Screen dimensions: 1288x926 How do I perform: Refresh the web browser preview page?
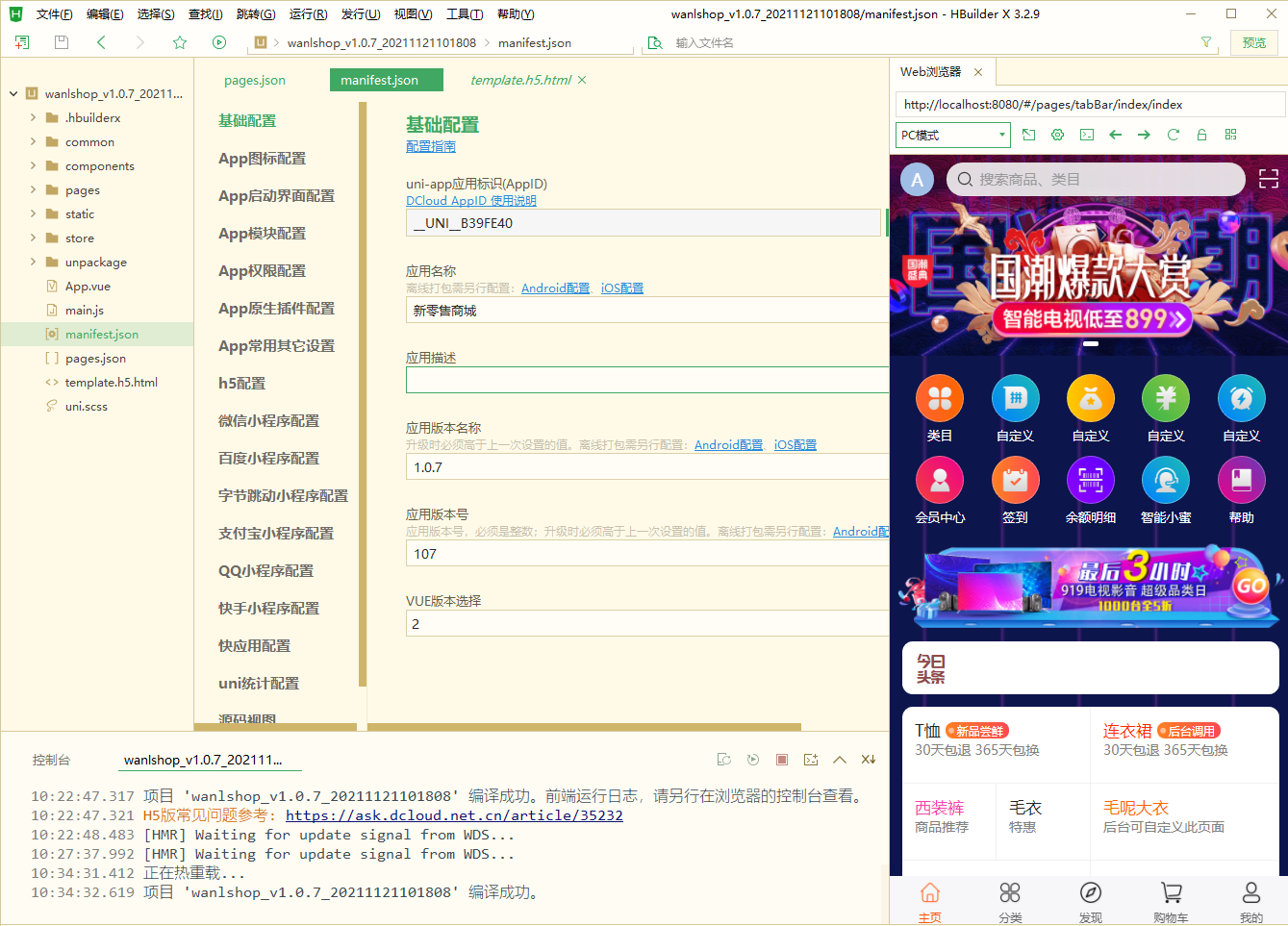pos(1173,135)
